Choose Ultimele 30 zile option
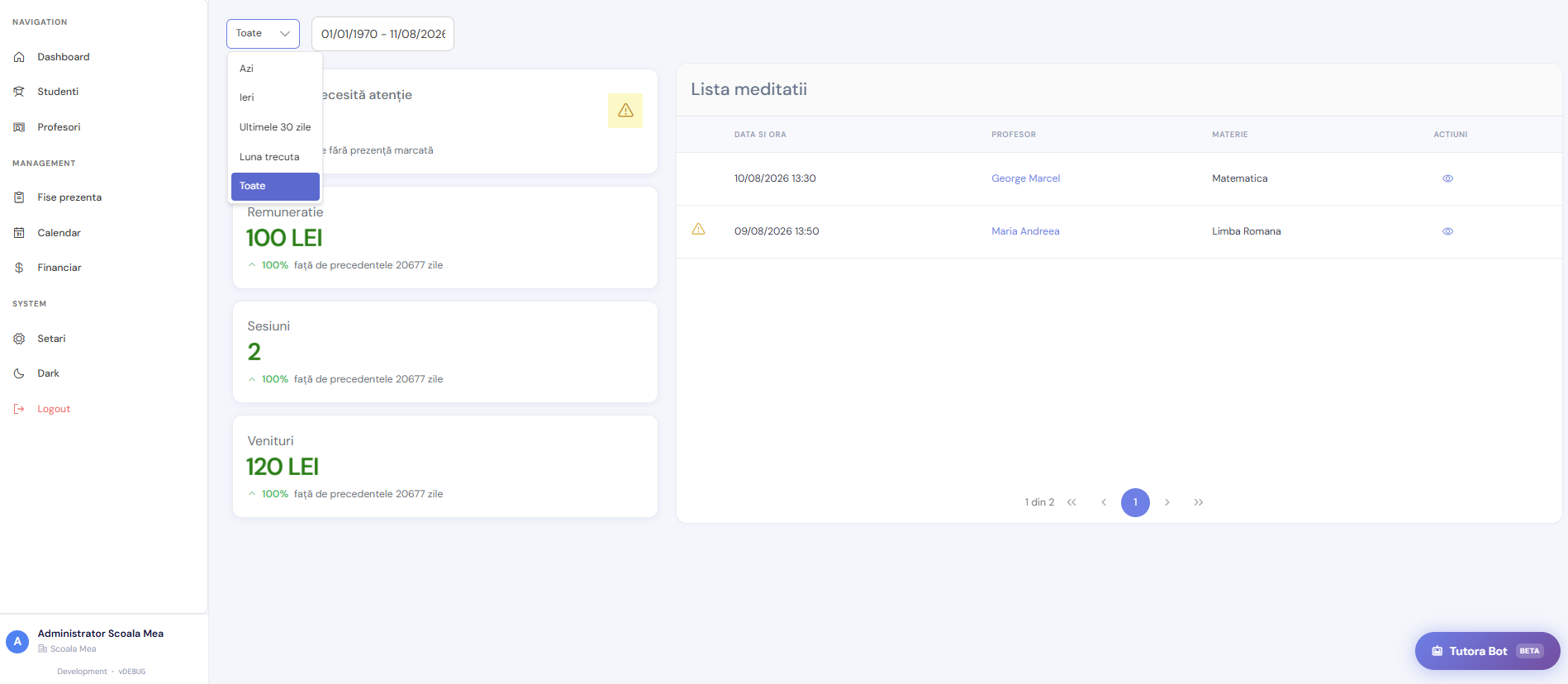Screen dimensions: 1568x684 [x=275, y=127]
